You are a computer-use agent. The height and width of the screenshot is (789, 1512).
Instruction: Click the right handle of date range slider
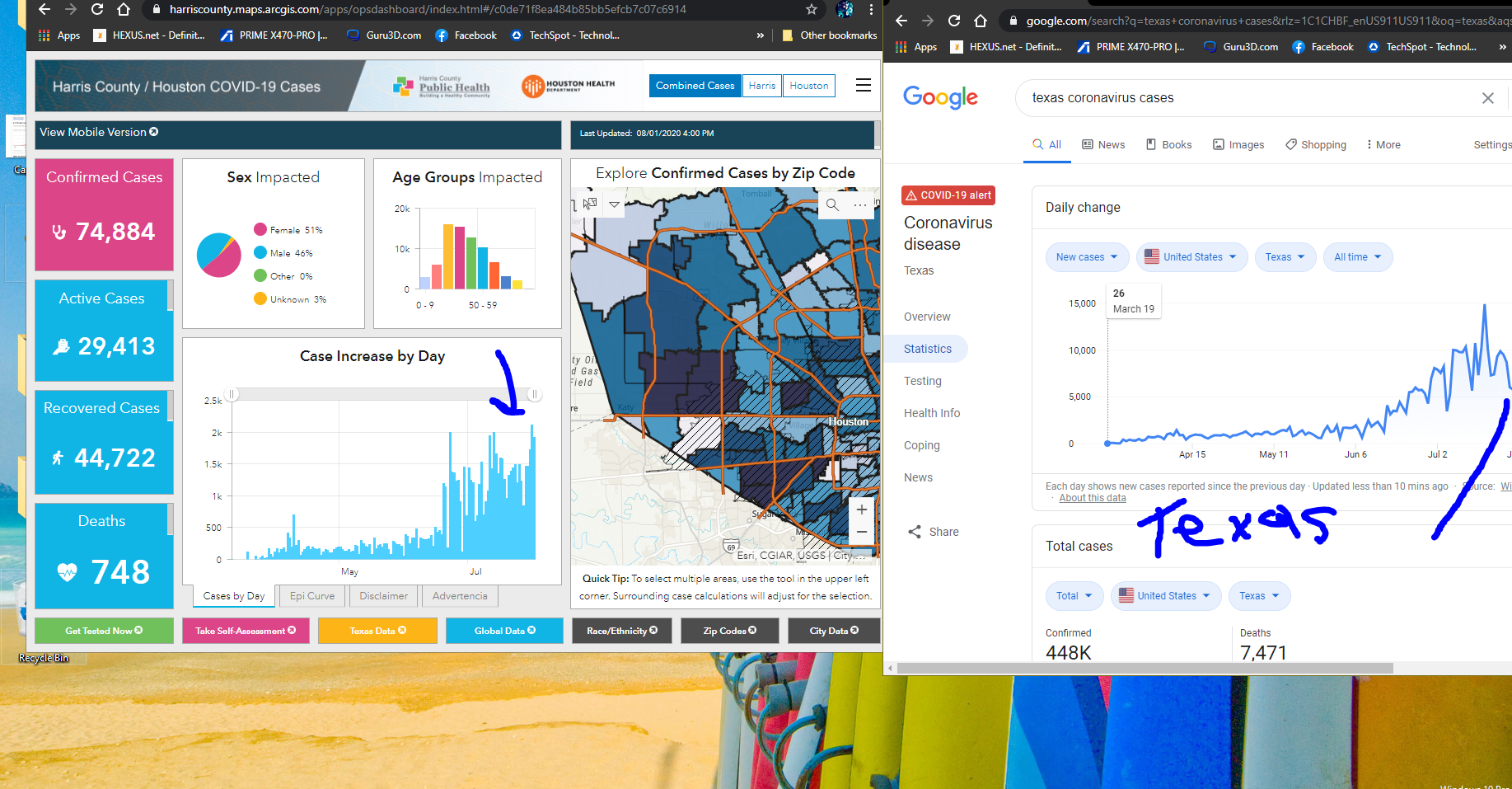click(535, 394)
